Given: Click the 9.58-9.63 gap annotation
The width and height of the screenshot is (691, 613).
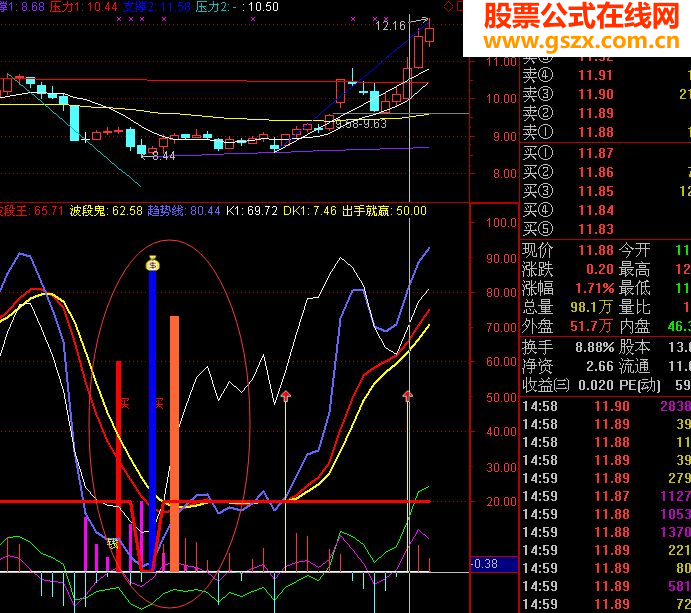Looking at the screenshot, I should coord(361,124).
